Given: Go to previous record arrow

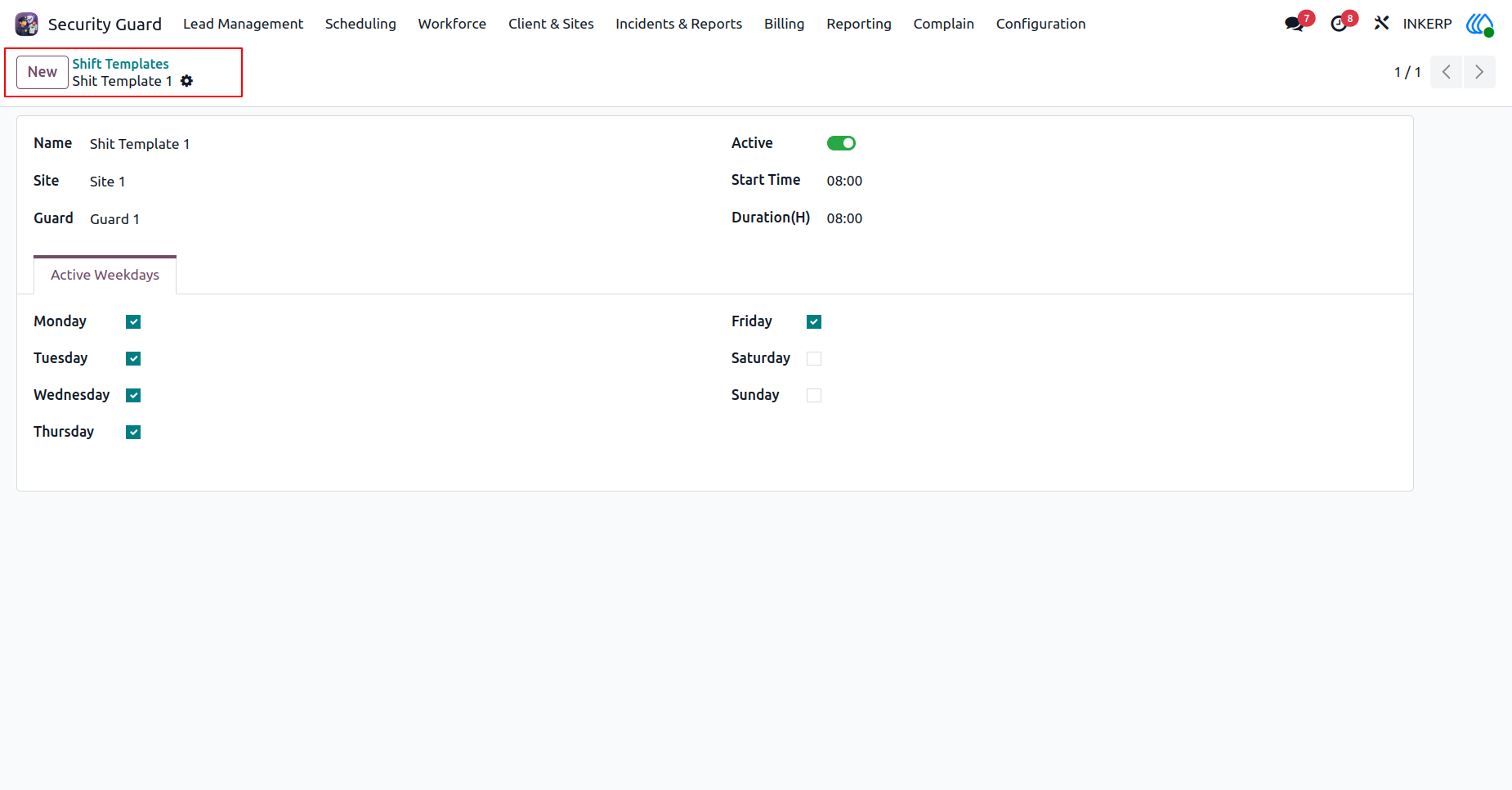Looking at the screenshot, I should [x=1446, y=72].
